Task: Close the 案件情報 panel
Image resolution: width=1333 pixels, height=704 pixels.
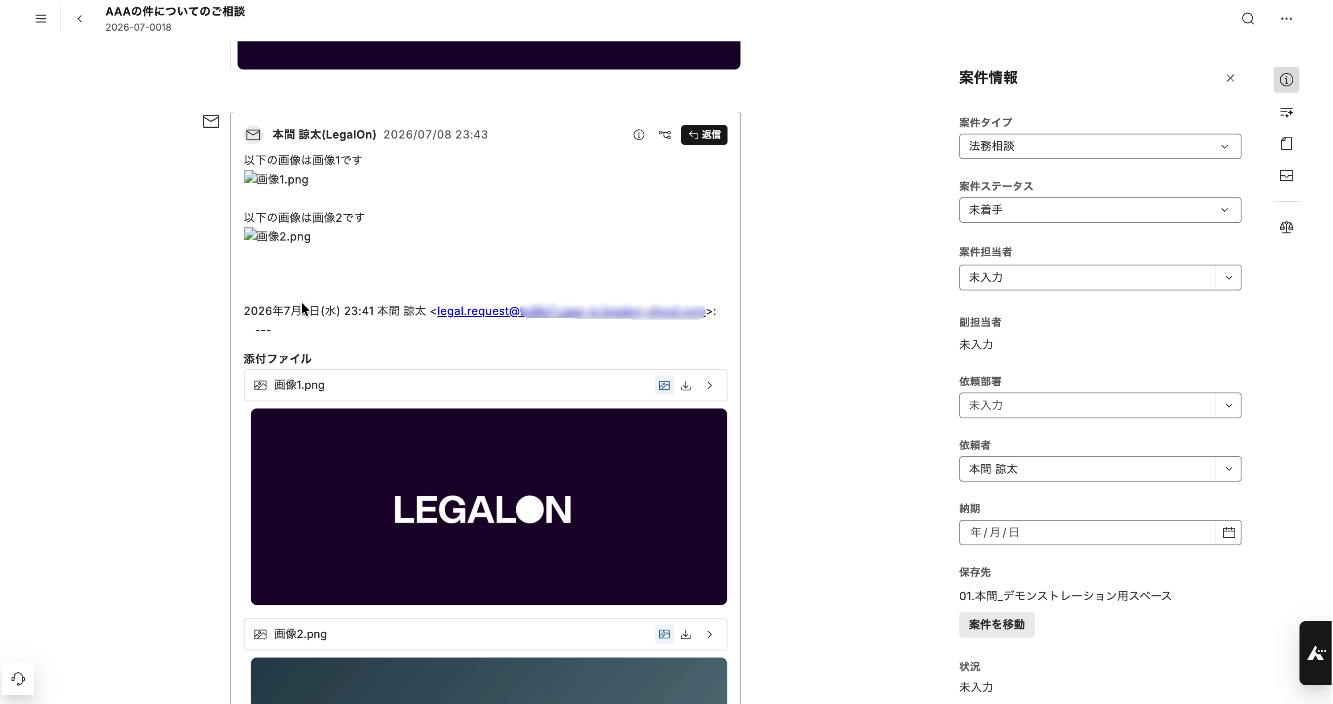Action: [1230, 78]
